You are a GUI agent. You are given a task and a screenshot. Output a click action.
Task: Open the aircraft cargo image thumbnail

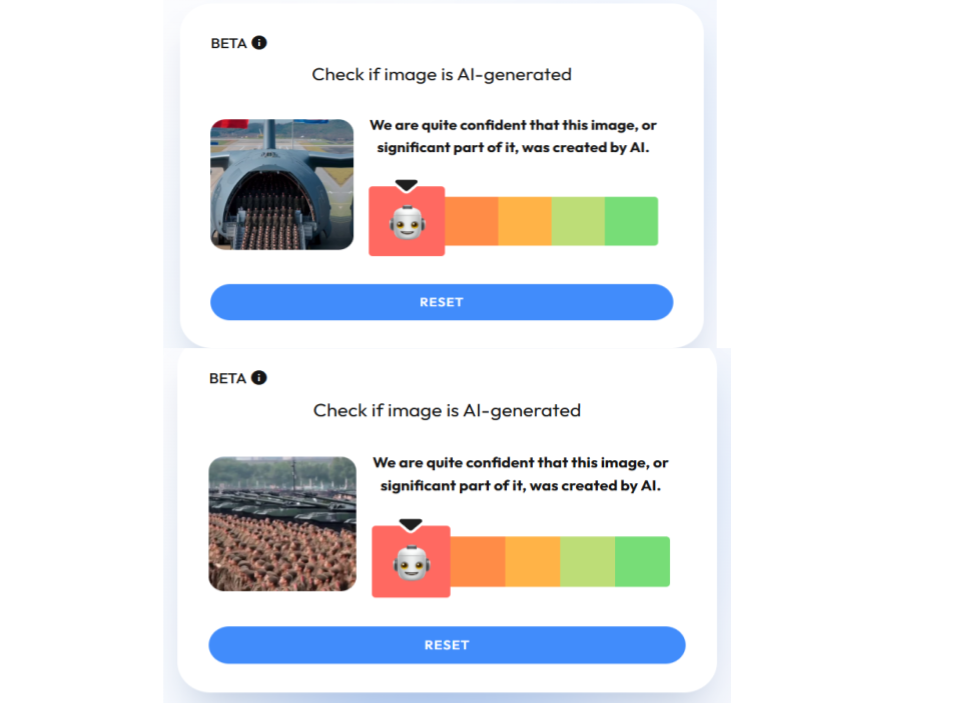(282, 185)
